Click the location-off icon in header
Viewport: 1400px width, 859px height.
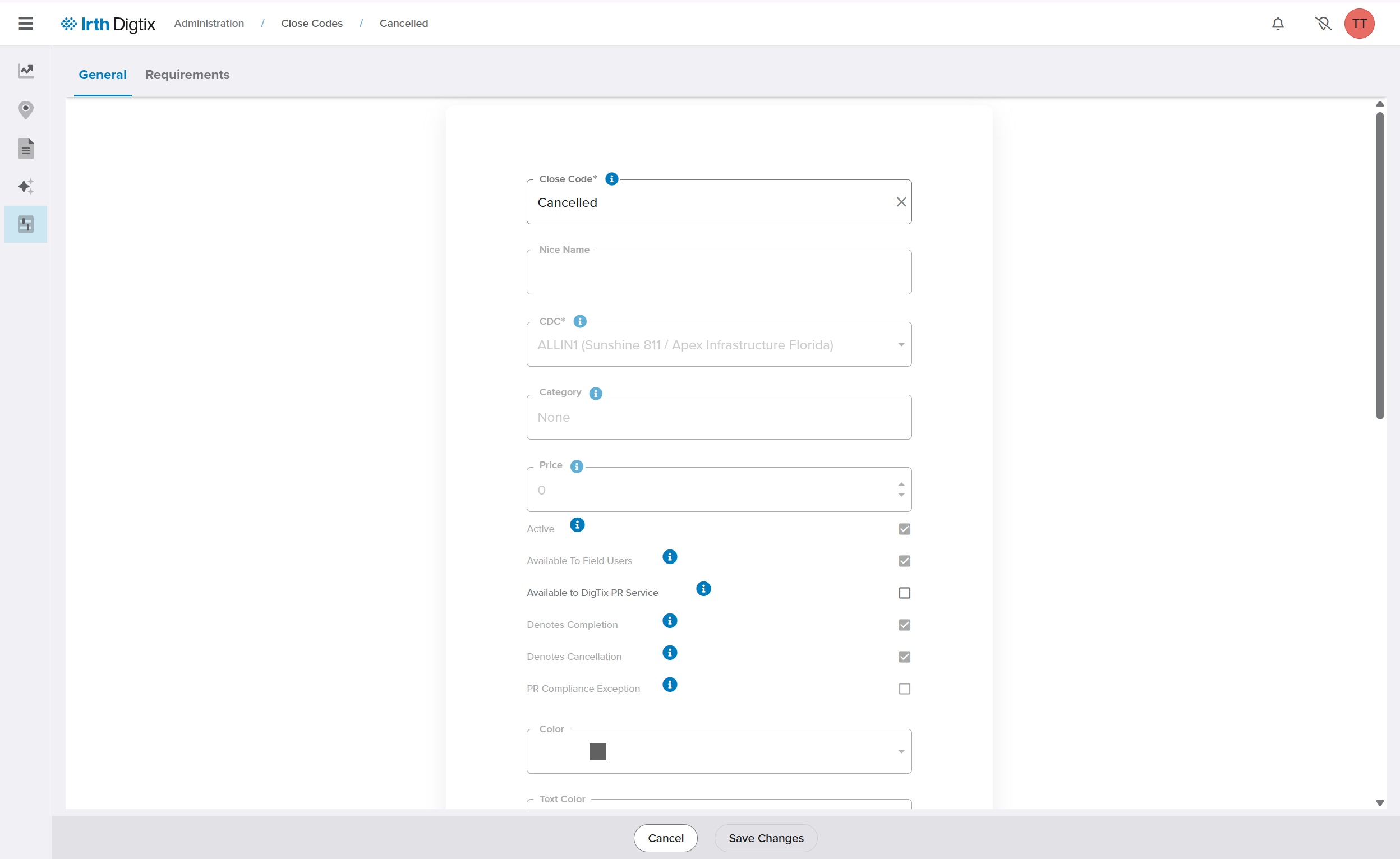point(1323,24)
